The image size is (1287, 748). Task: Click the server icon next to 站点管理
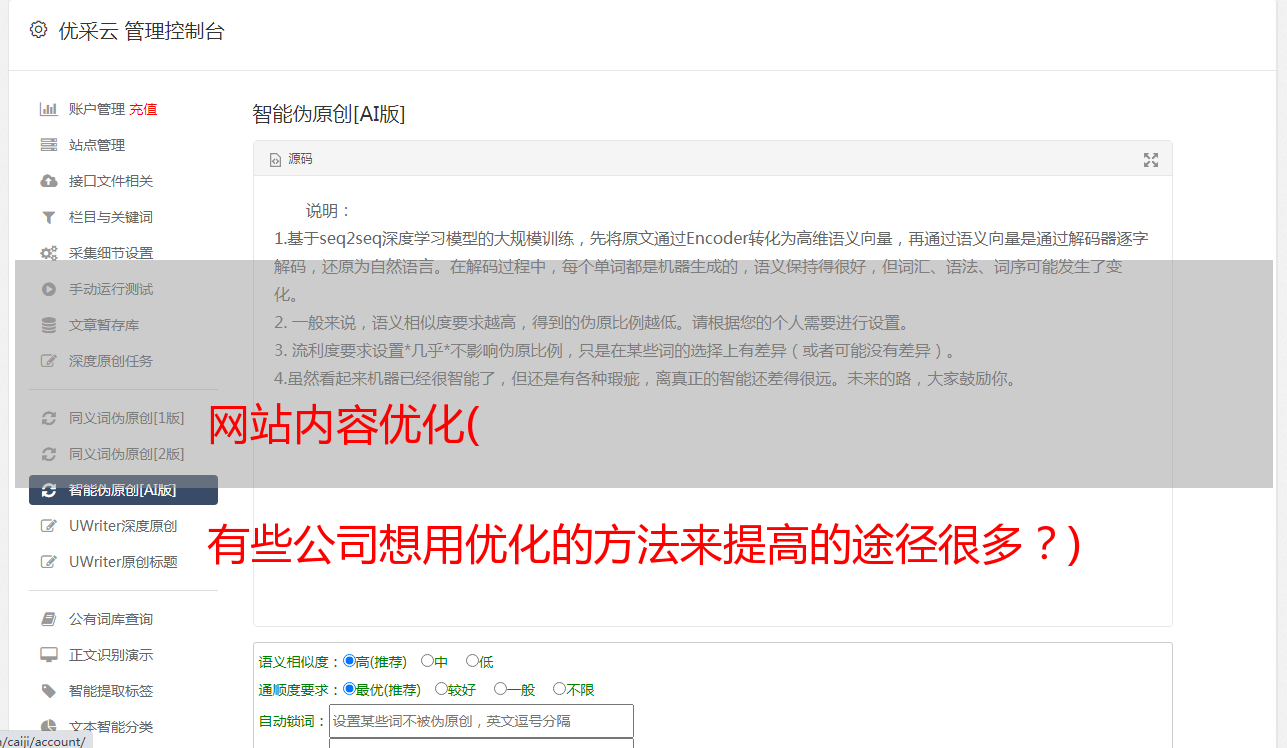click(48, 145)
